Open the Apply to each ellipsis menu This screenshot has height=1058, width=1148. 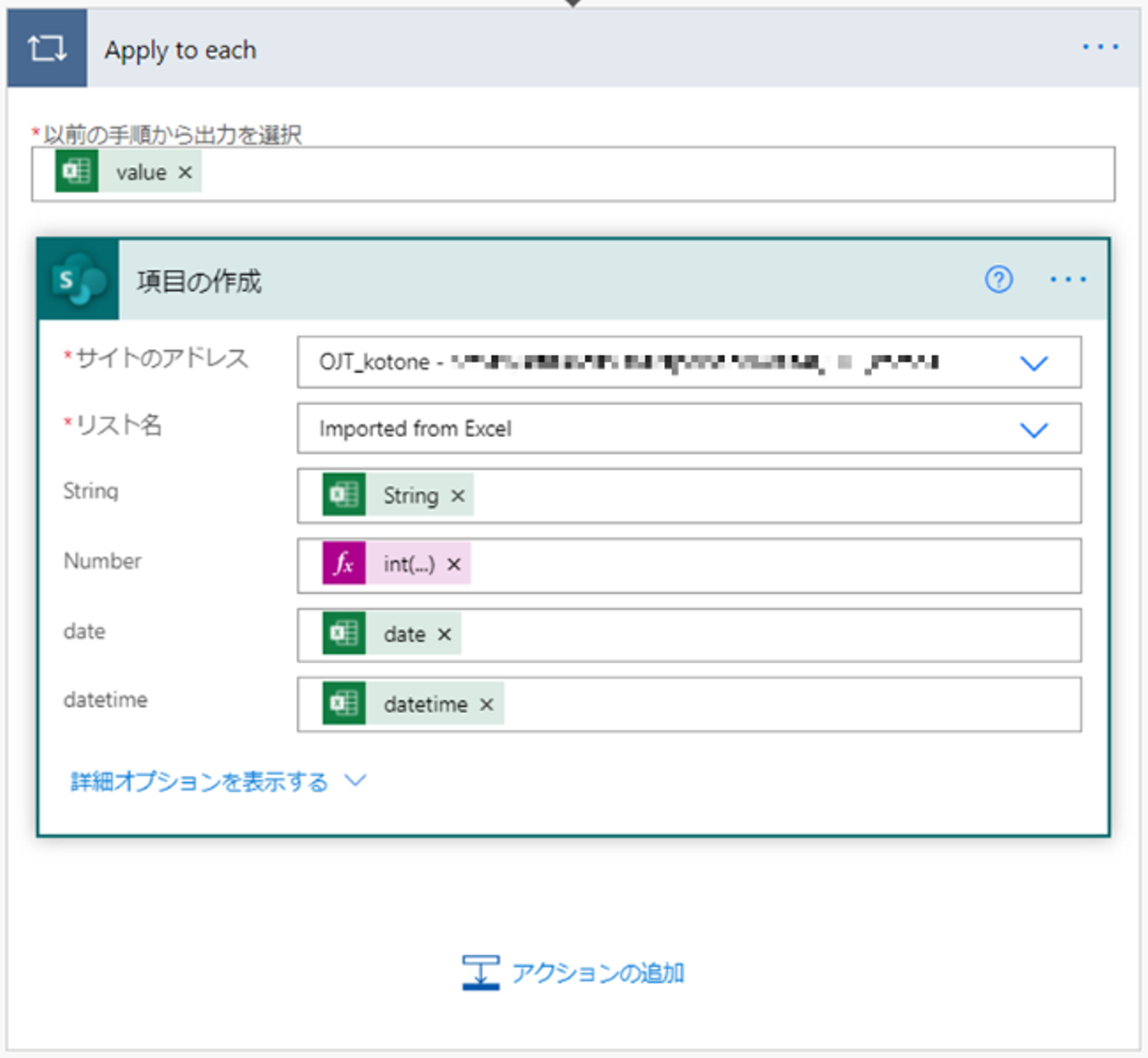1100,47
